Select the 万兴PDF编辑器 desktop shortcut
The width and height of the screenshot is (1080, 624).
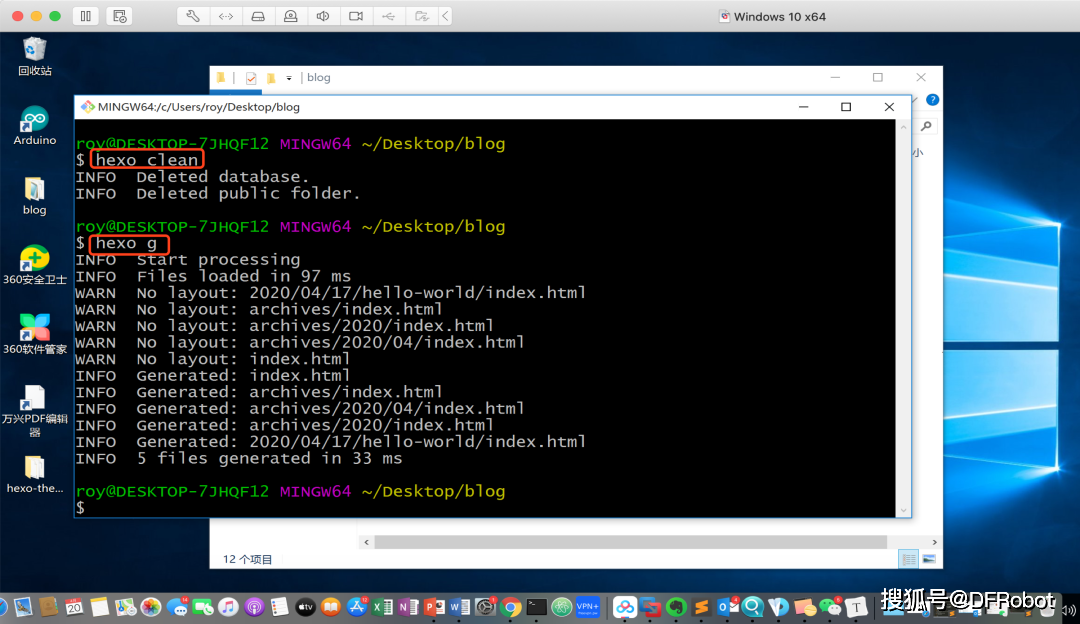[x=34, y=411]
